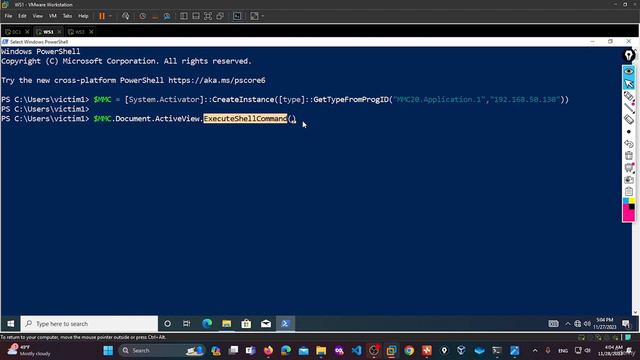Viewport: 640px width, 360px height.
Task: Open the VMware Help menu
Action: [83, 16]
